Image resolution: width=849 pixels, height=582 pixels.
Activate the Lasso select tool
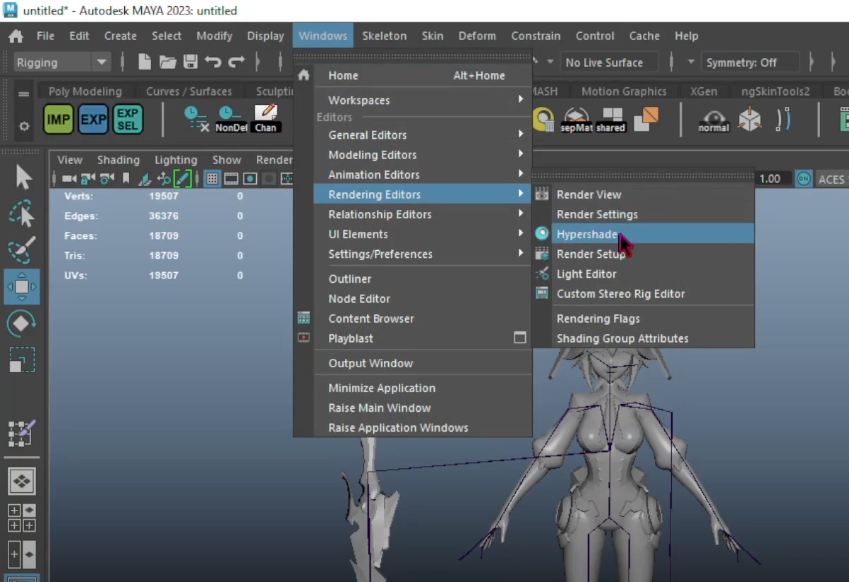pyautogui.click(x=22, y=214)
